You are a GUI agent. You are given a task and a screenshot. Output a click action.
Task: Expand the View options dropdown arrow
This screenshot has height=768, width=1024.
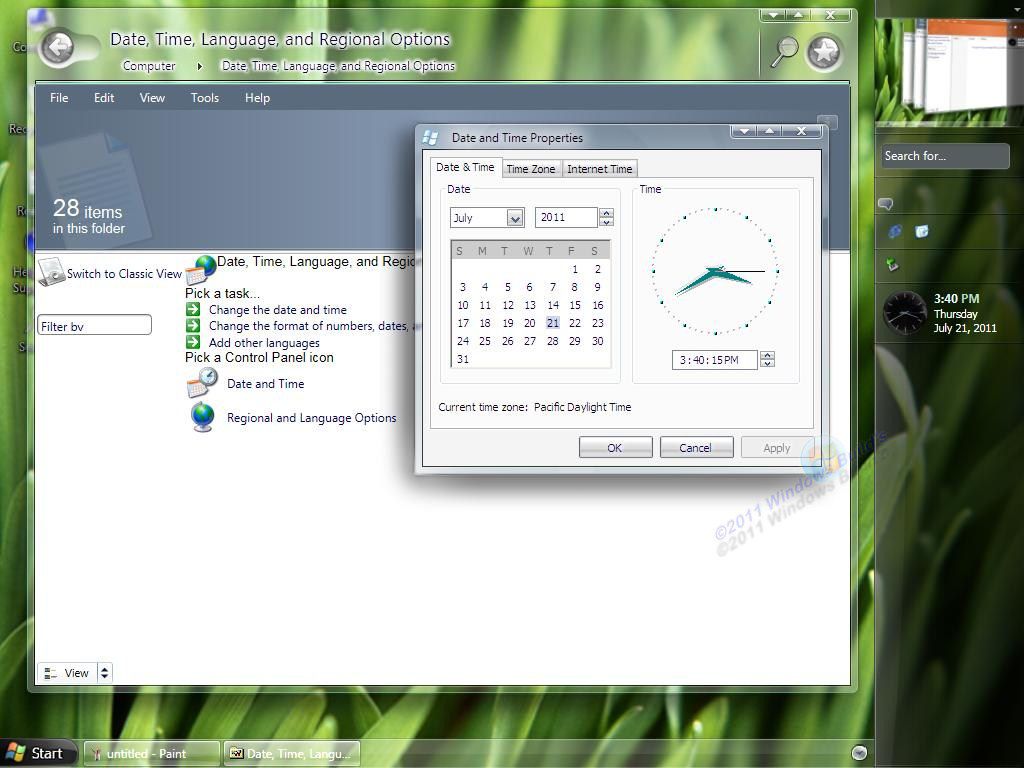pos(104,673)
